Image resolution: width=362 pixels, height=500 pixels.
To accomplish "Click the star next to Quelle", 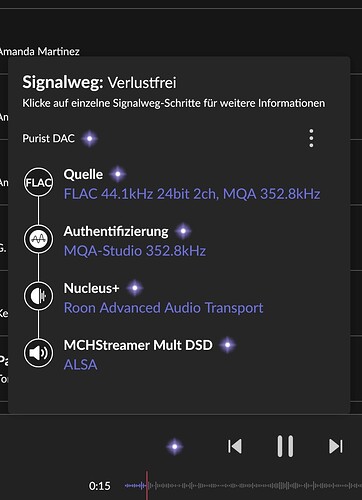I will (118, 174).
